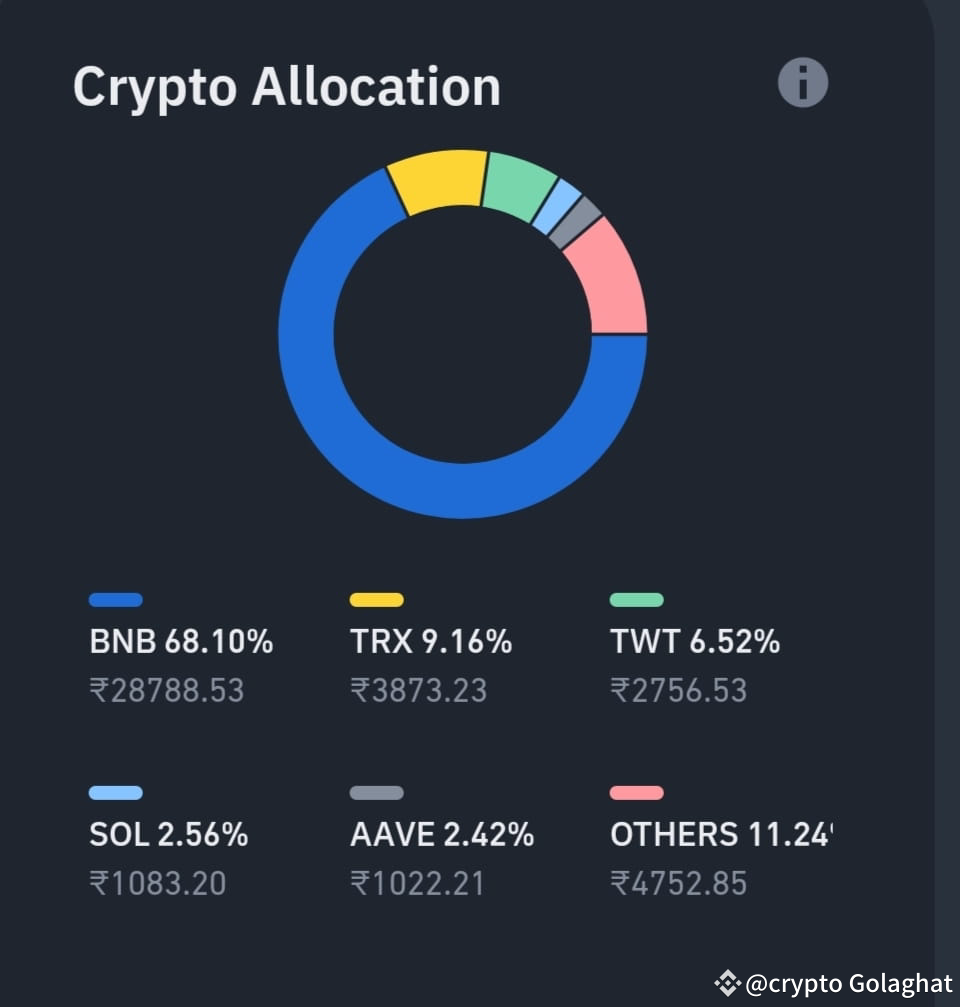960x1007 pixels.
Task: Click the BNB 68.10% text
Action: (x=178, y=642)
